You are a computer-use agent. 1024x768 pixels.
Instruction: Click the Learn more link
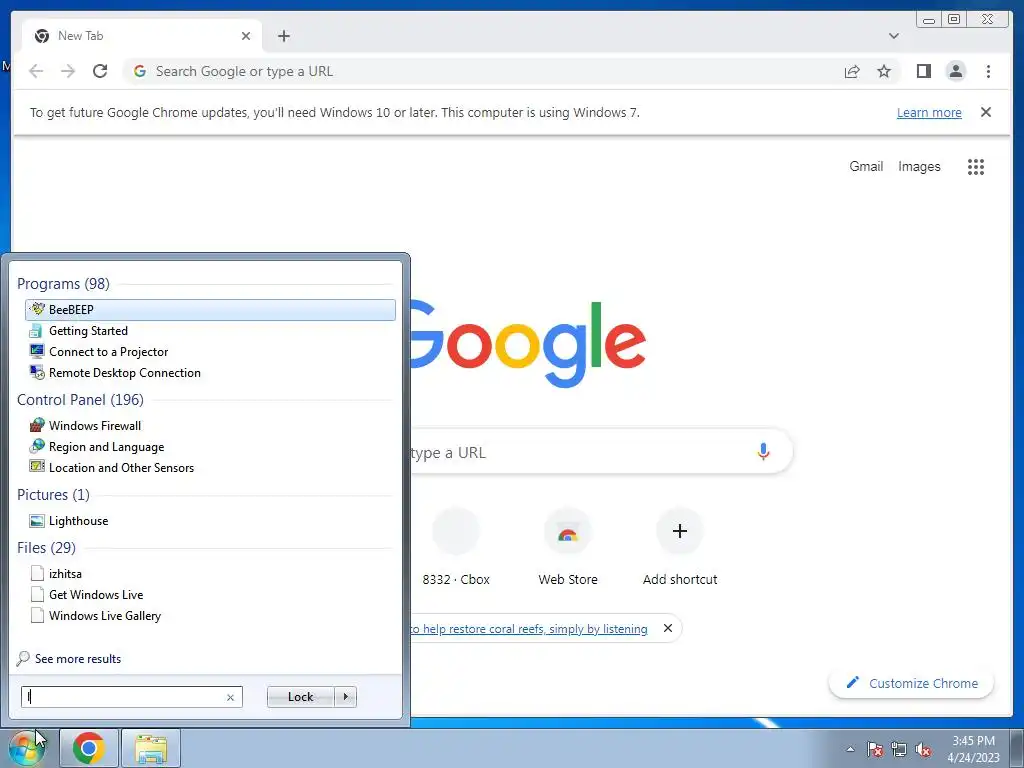(x=929, y=112)
